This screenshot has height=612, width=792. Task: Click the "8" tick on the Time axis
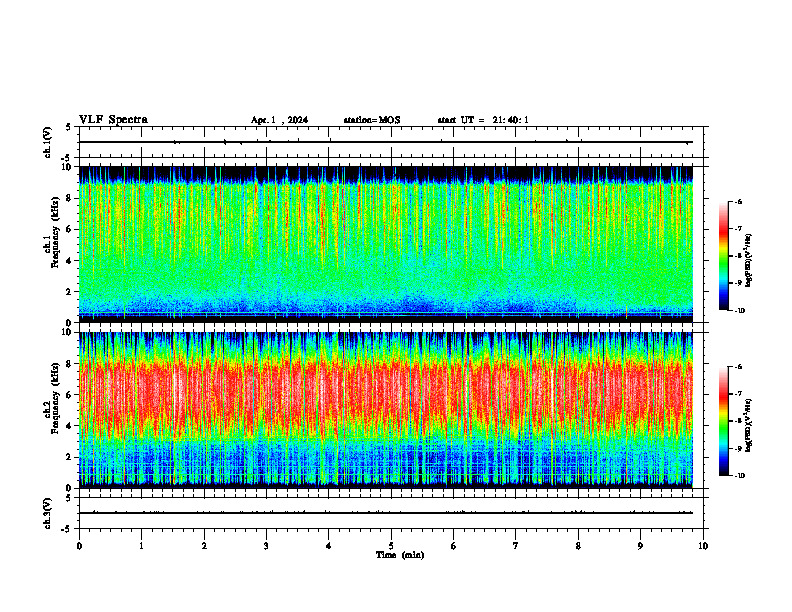tap(578, 546)
